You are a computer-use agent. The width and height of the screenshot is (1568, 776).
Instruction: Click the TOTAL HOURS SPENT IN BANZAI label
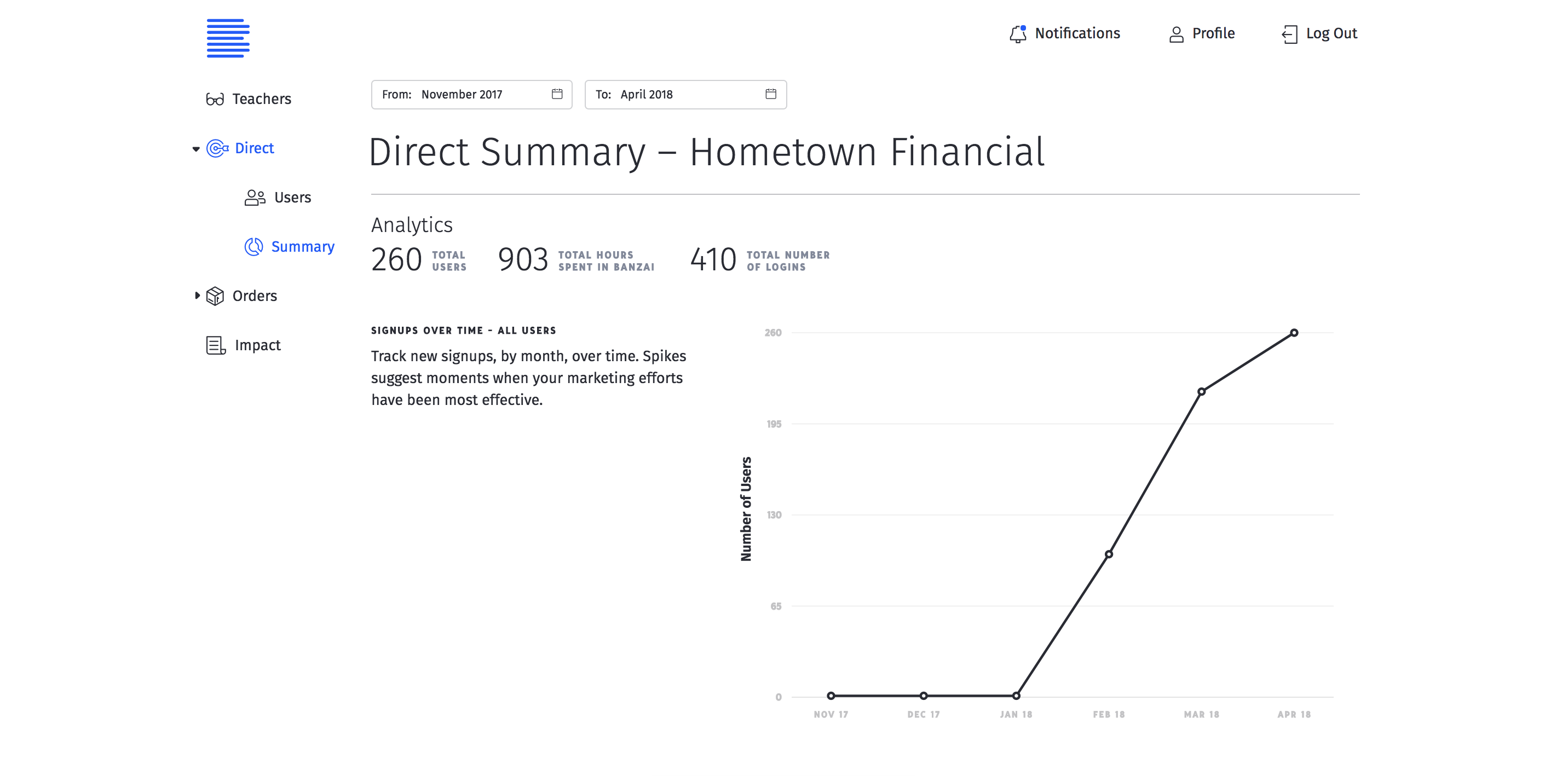point(606,261)
